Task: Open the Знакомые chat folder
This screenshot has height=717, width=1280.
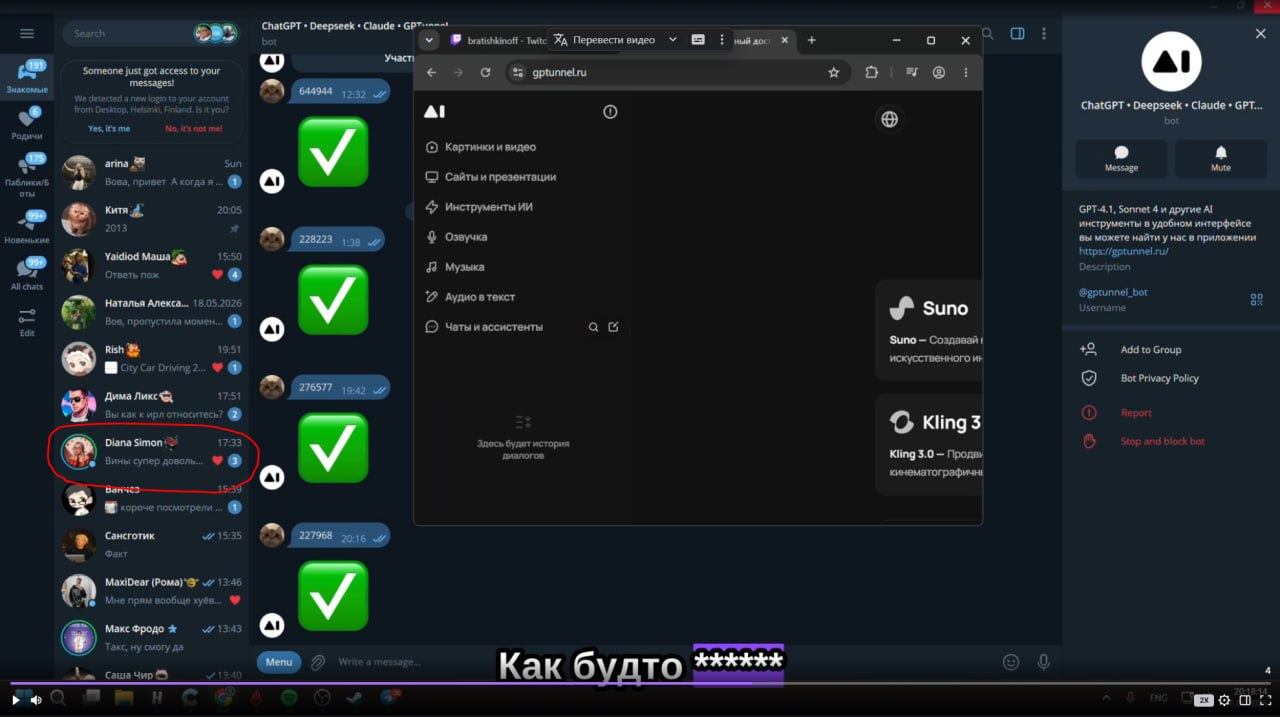Action: tap(27, 77)
